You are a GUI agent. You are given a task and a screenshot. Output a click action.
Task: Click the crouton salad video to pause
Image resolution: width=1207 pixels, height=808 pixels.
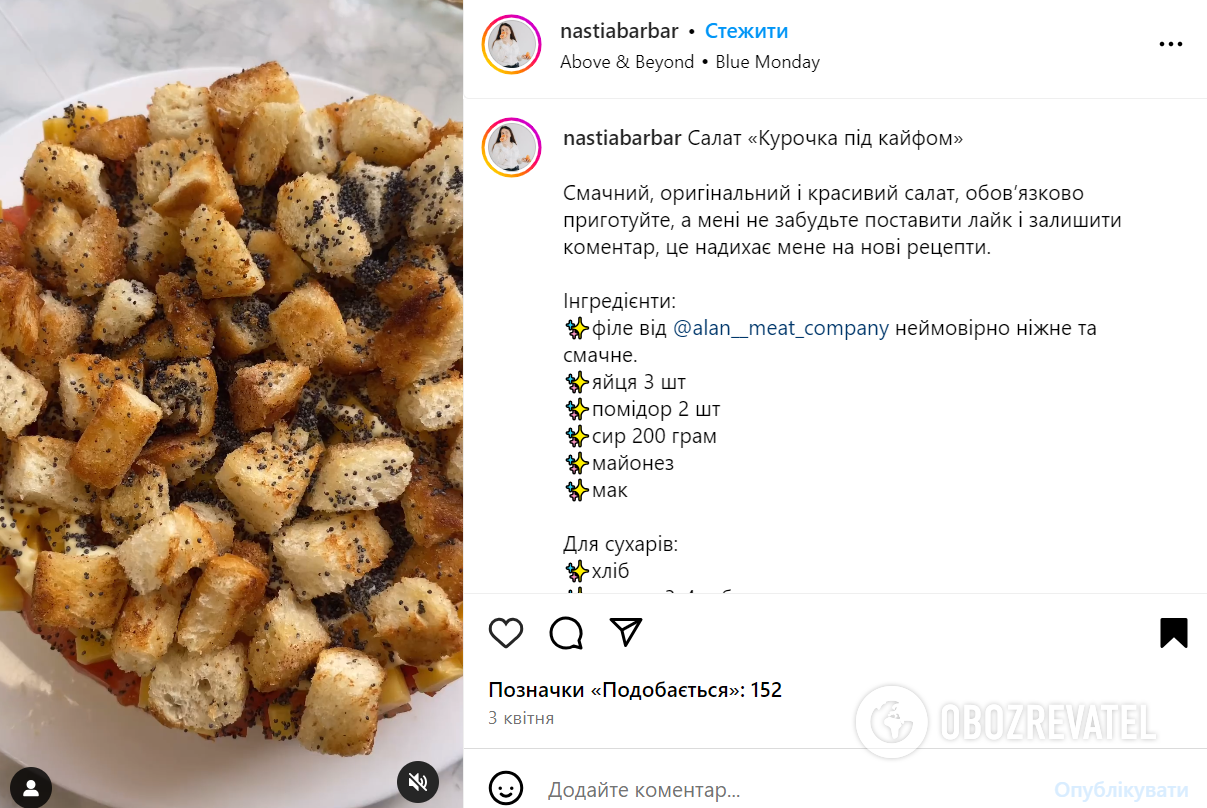coord(231,404)
